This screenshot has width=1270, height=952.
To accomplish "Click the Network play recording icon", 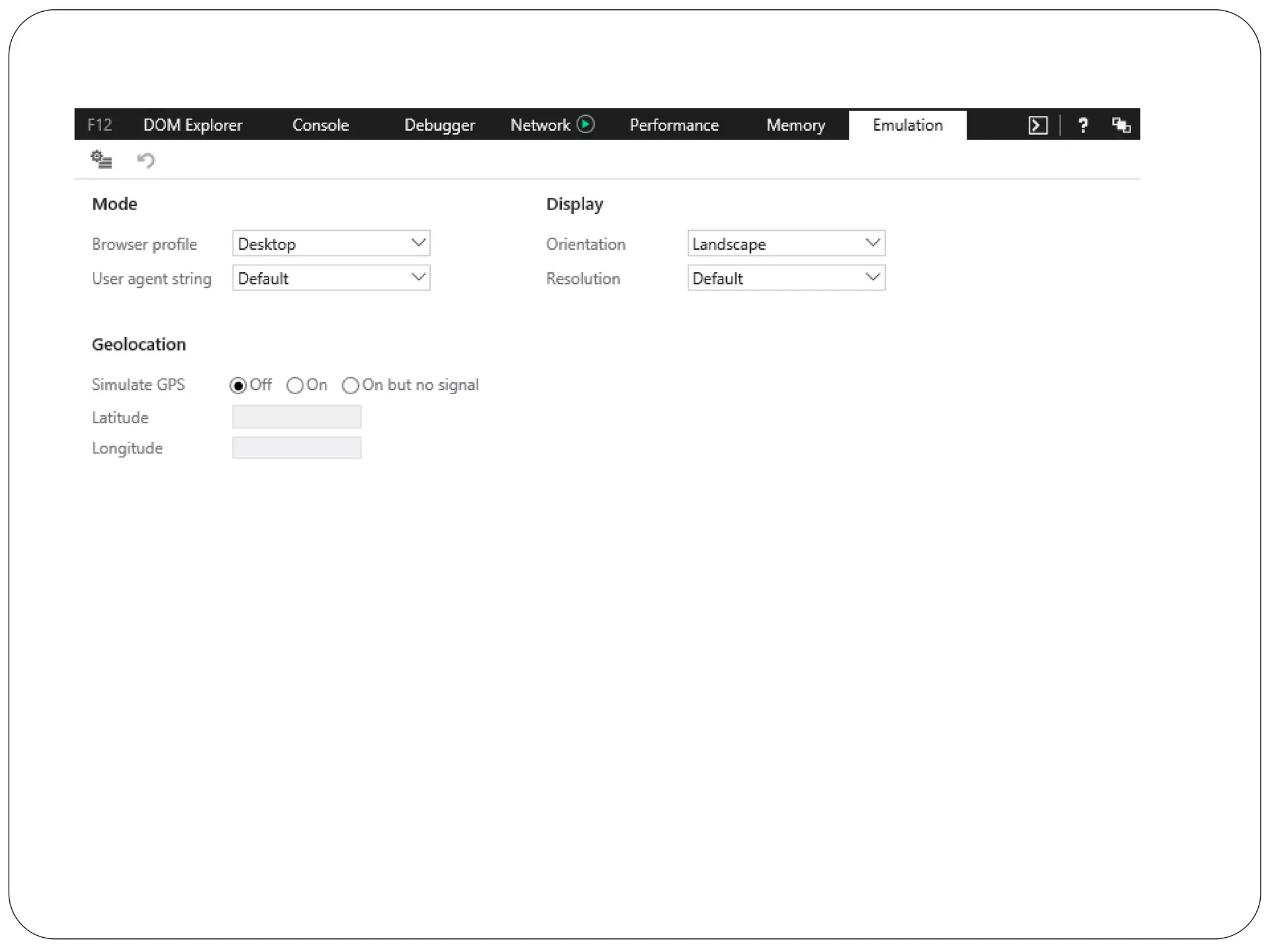I will pos(585,125).
